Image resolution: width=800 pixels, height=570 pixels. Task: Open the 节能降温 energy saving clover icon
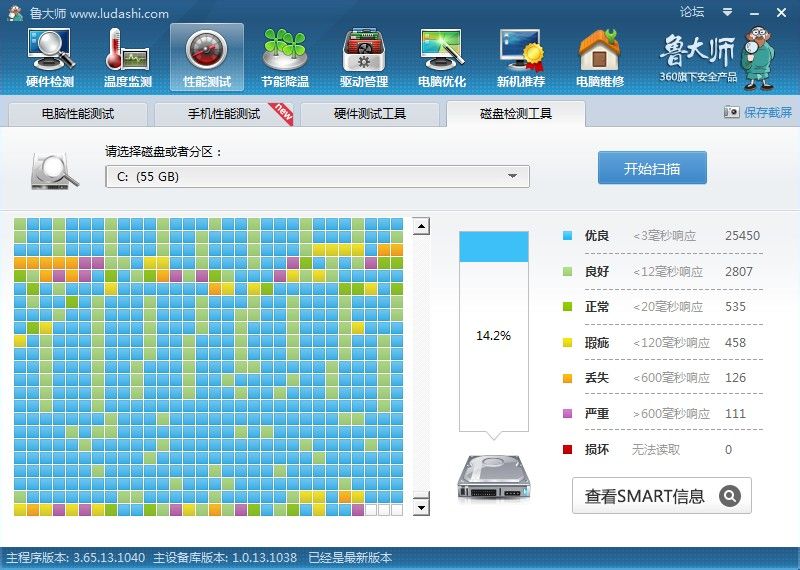[x=285, y=57]
